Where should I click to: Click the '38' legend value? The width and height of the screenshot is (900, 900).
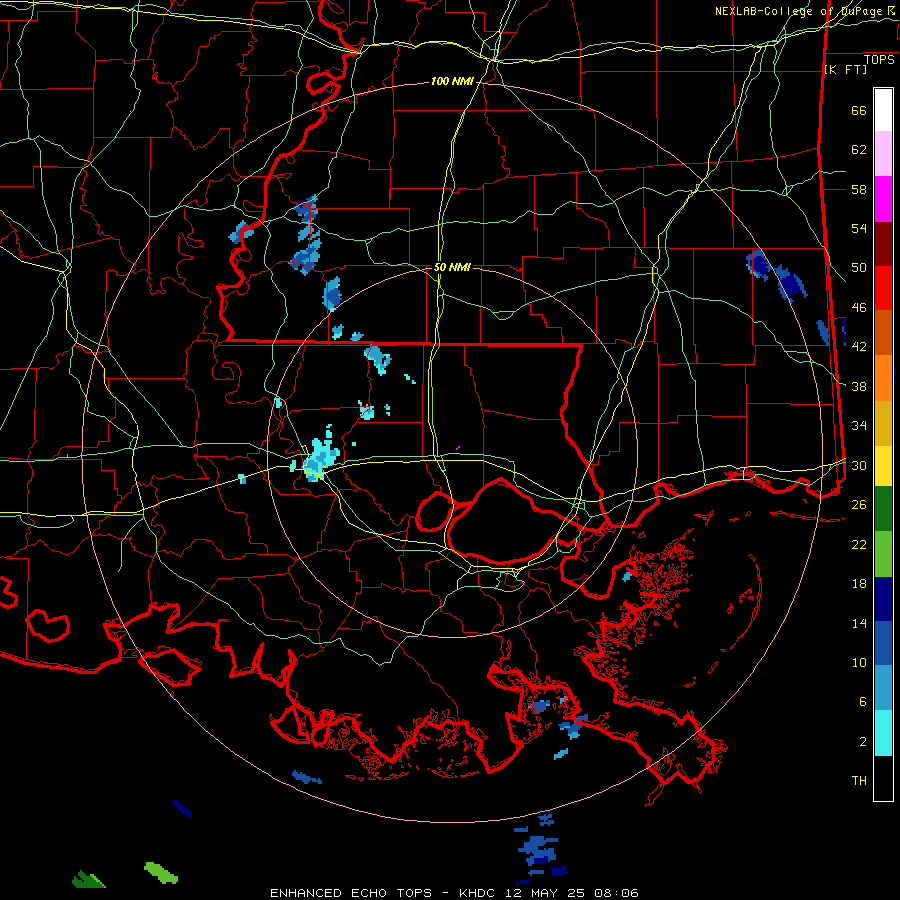[x=859, y=386]
